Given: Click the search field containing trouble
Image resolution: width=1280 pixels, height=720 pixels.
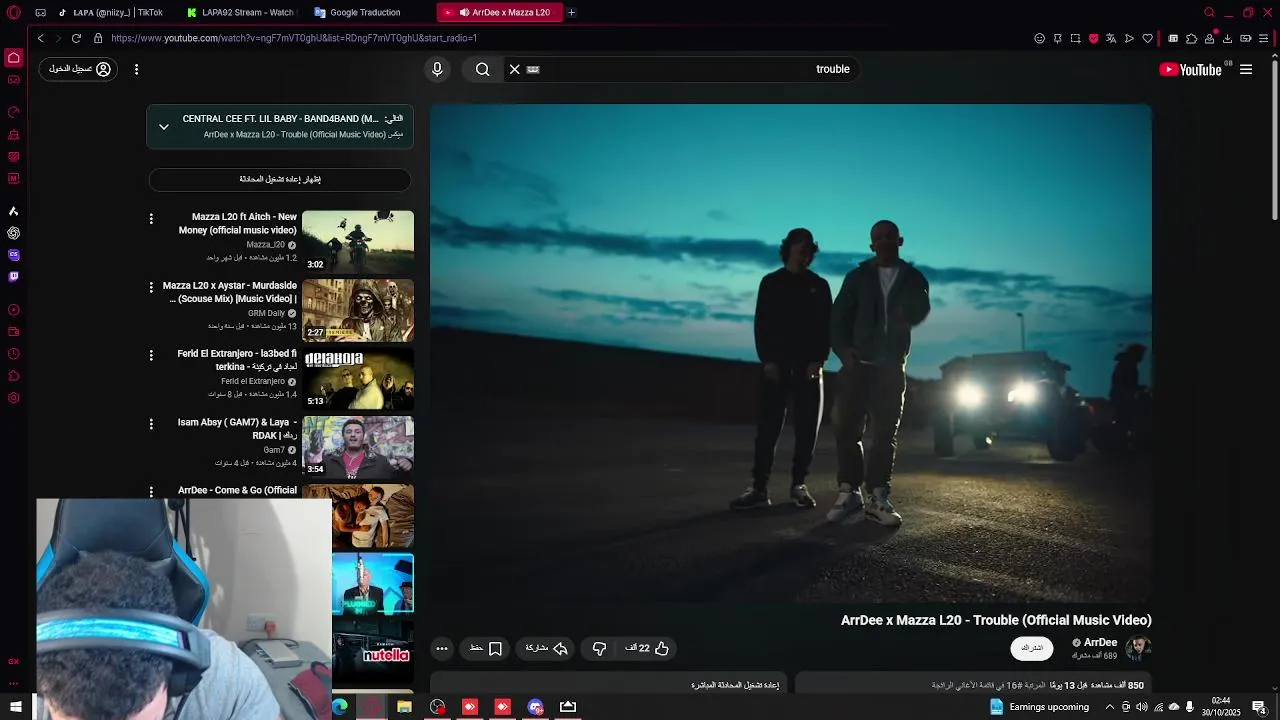Looking at the screenshot, I should (680, 69).
